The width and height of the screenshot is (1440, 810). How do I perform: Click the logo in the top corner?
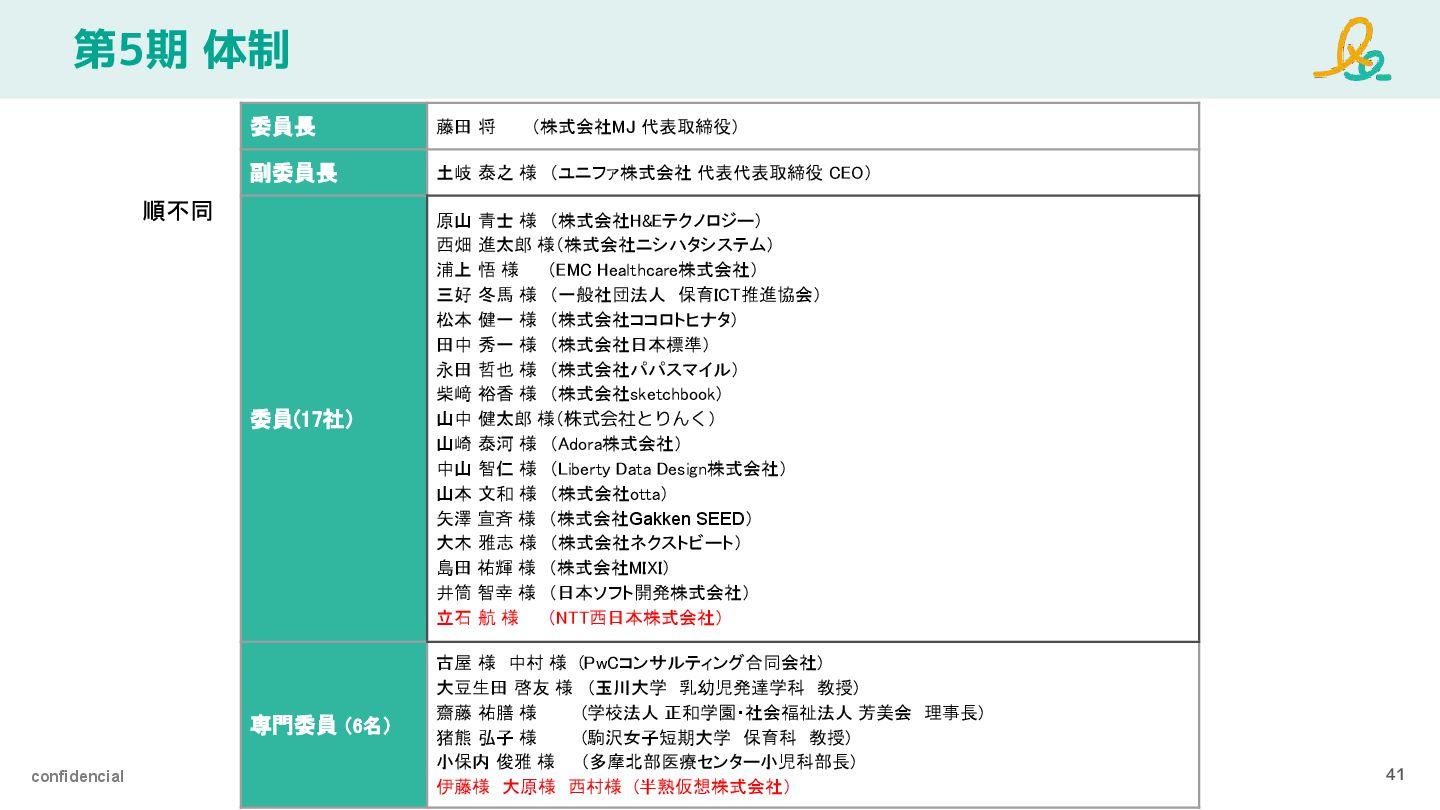1352,49
